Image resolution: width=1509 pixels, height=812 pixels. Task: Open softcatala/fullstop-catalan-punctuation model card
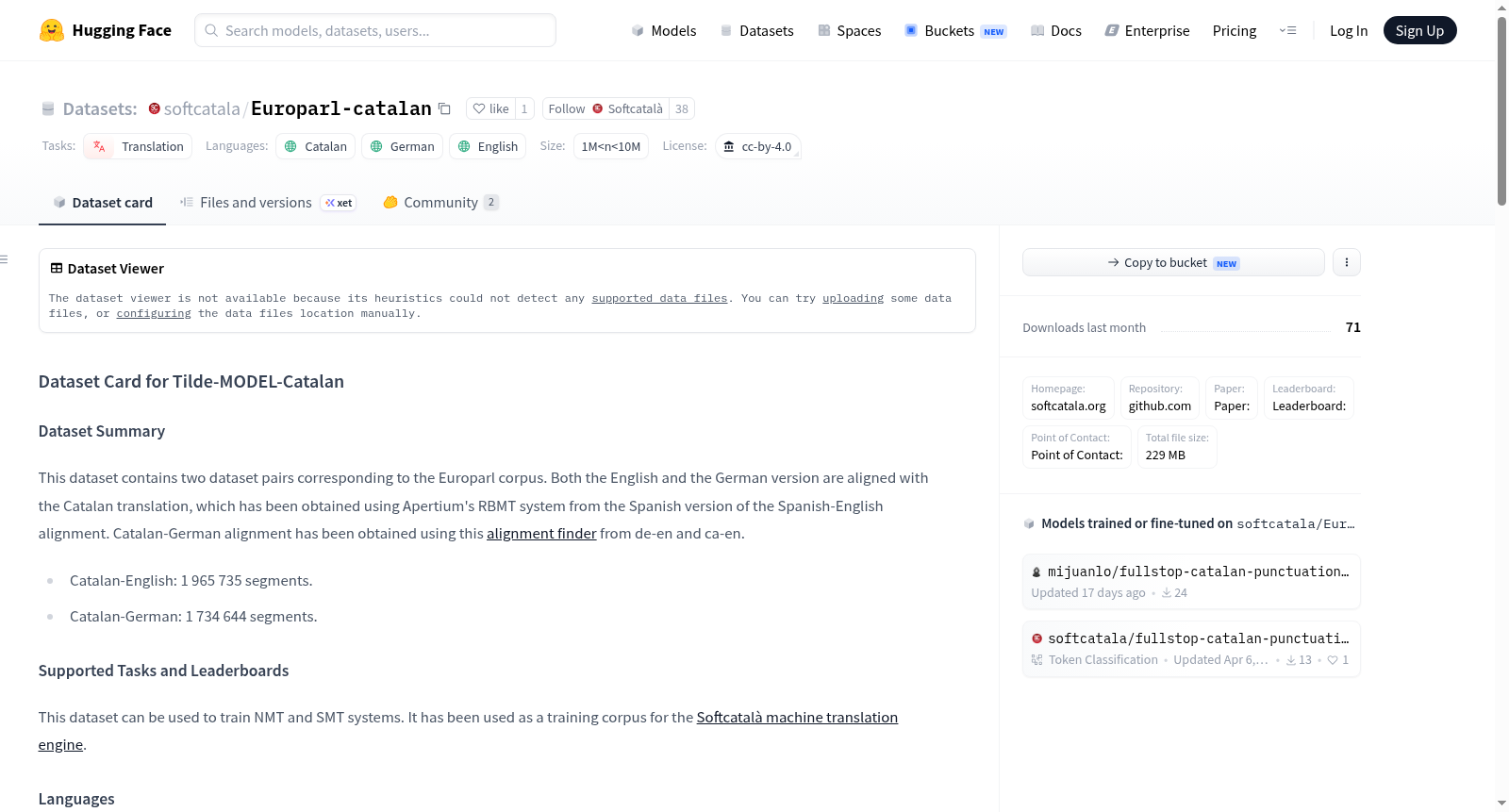pyautogui.click(x=1191, y=649)
